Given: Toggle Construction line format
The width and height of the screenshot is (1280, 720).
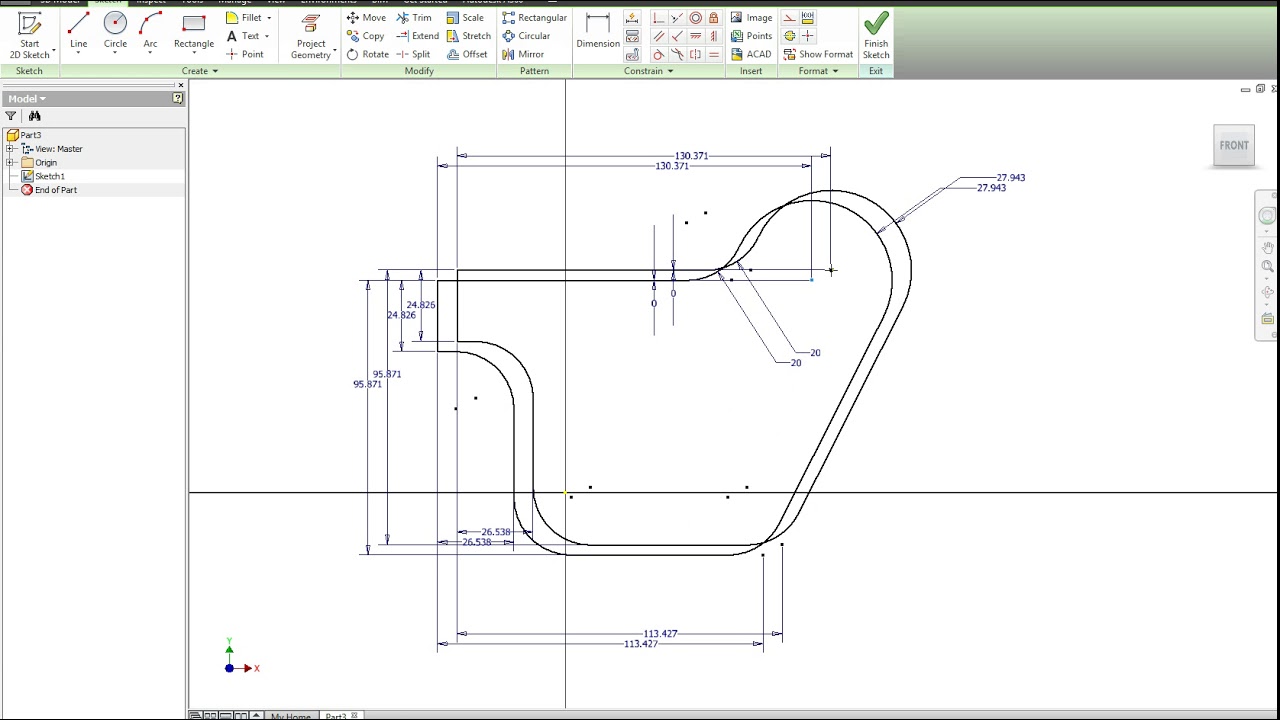Looking at the screenshot, I should click(x=789, y=18).
